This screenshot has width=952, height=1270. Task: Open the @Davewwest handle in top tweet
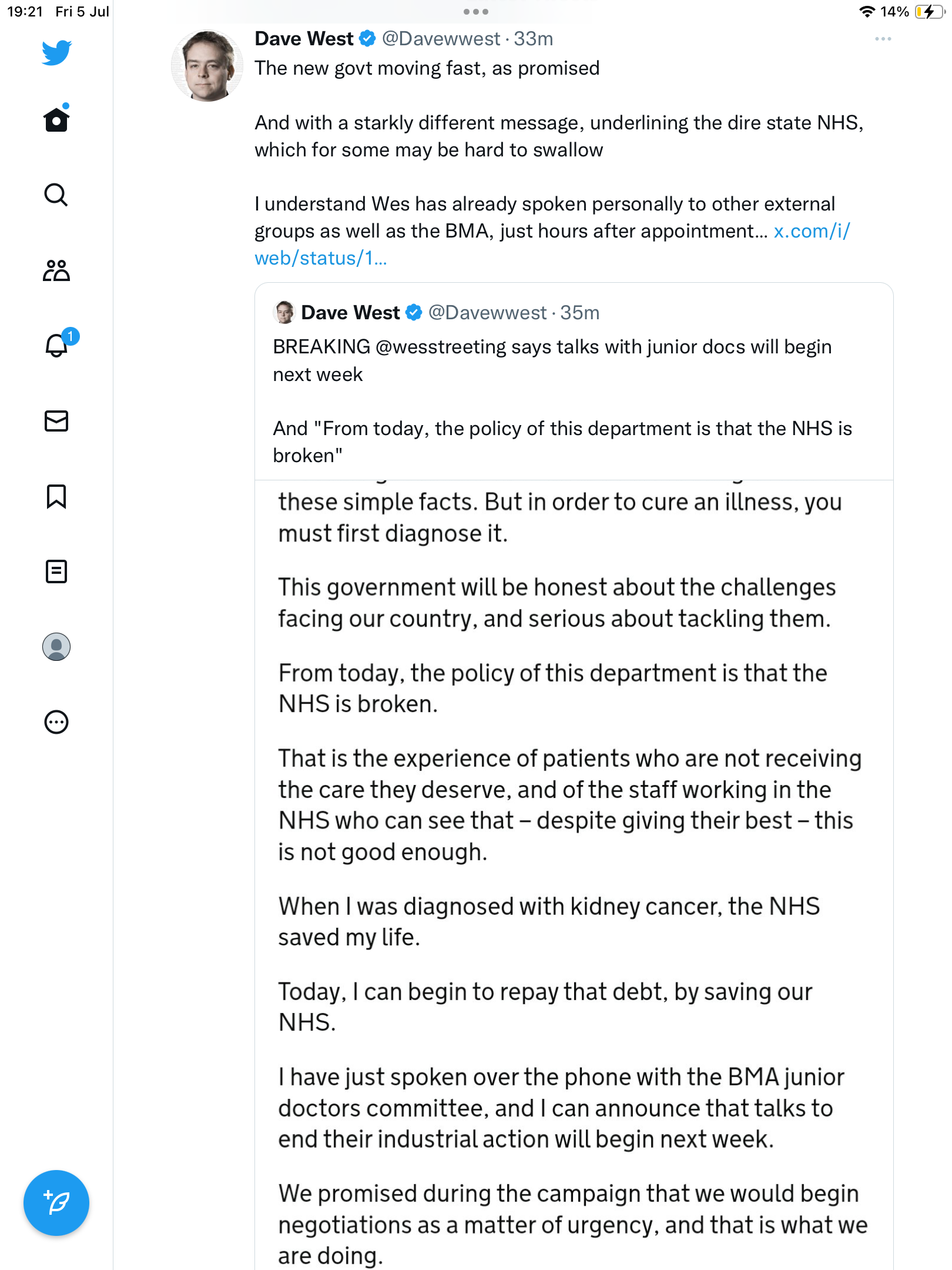coord(441,39)
